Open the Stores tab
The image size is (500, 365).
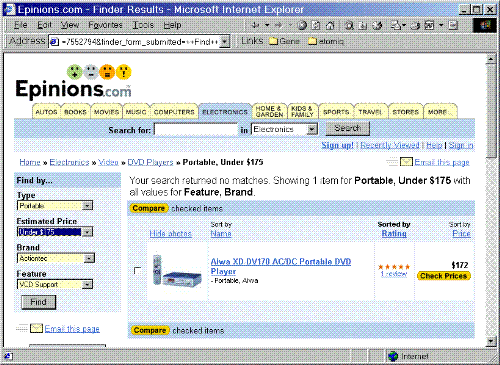pyautogui.click(x=405, y=112)
